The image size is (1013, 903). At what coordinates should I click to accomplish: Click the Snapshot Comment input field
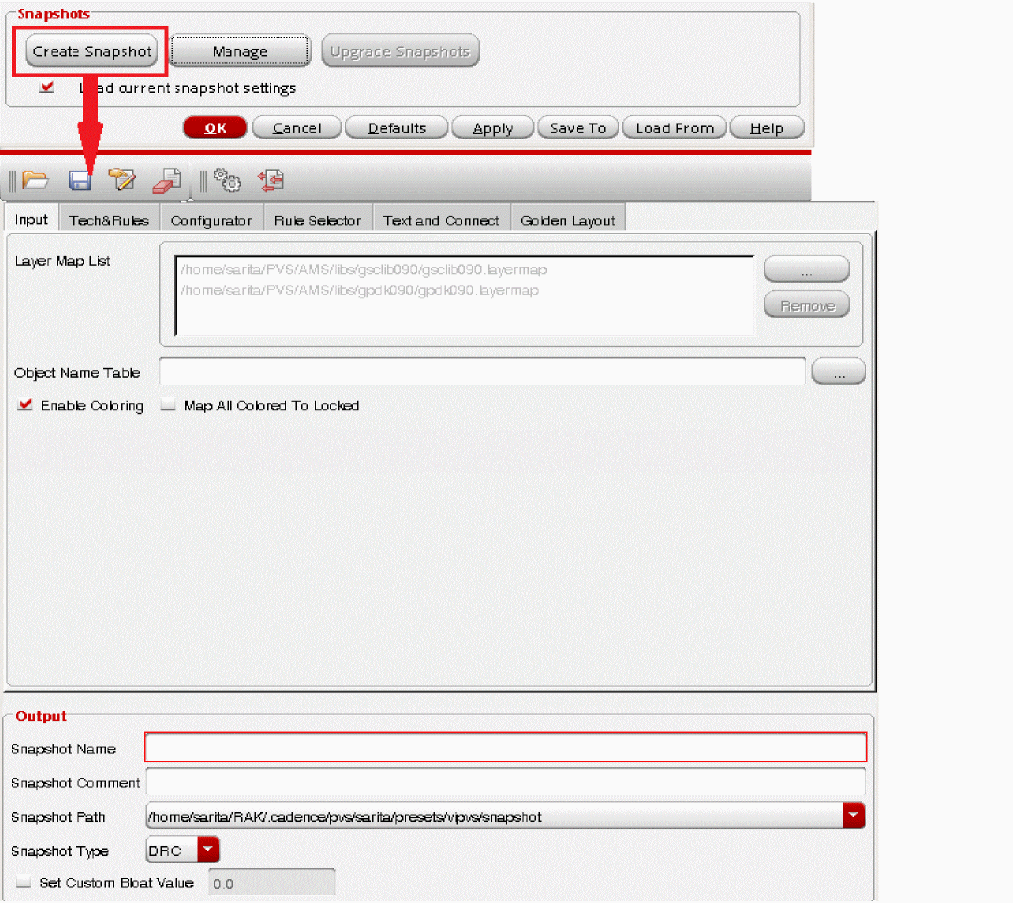tap(505, 782)
